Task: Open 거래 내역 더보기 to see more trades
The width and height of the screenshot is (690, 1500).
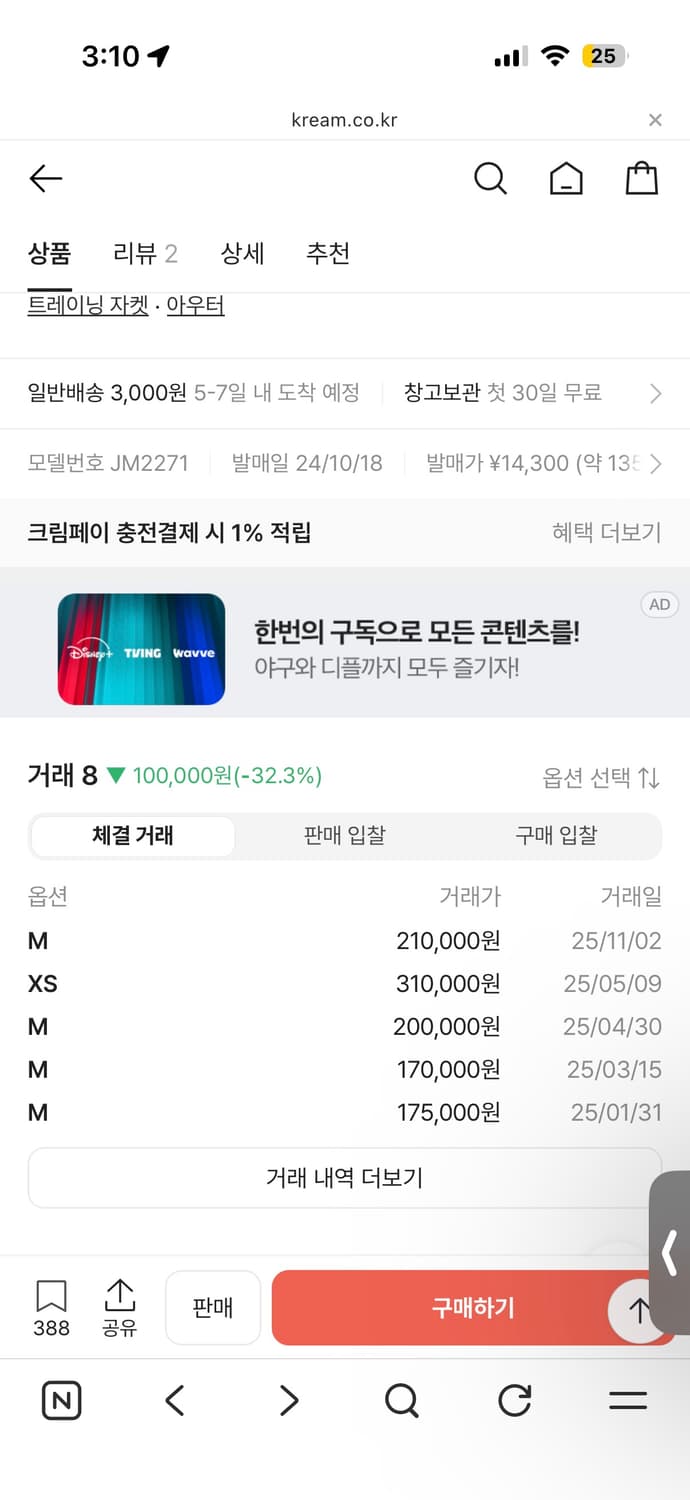Action: [345, 1177]
